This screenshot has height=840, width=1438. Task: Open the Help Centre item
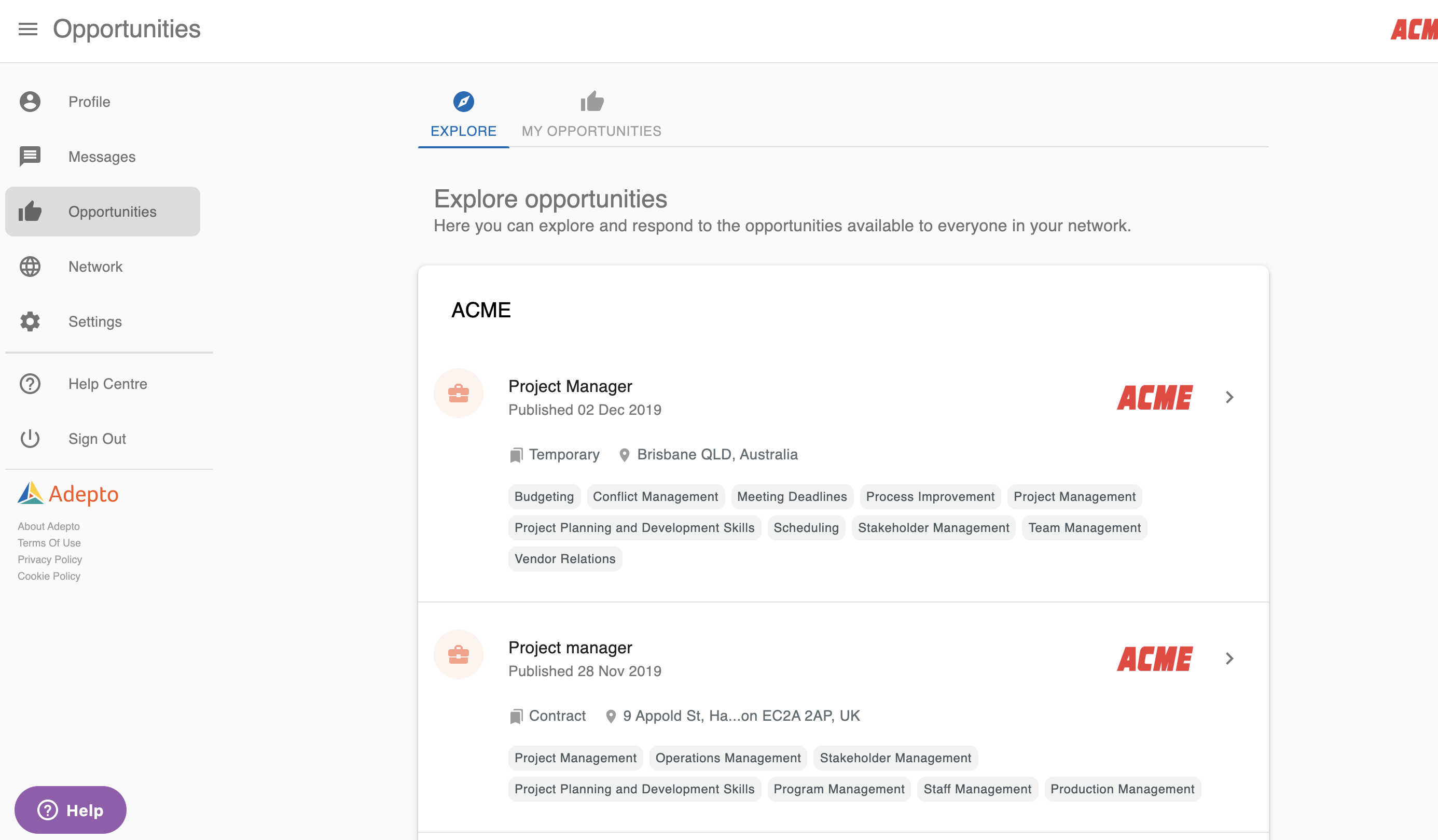(x=107, y=383)
